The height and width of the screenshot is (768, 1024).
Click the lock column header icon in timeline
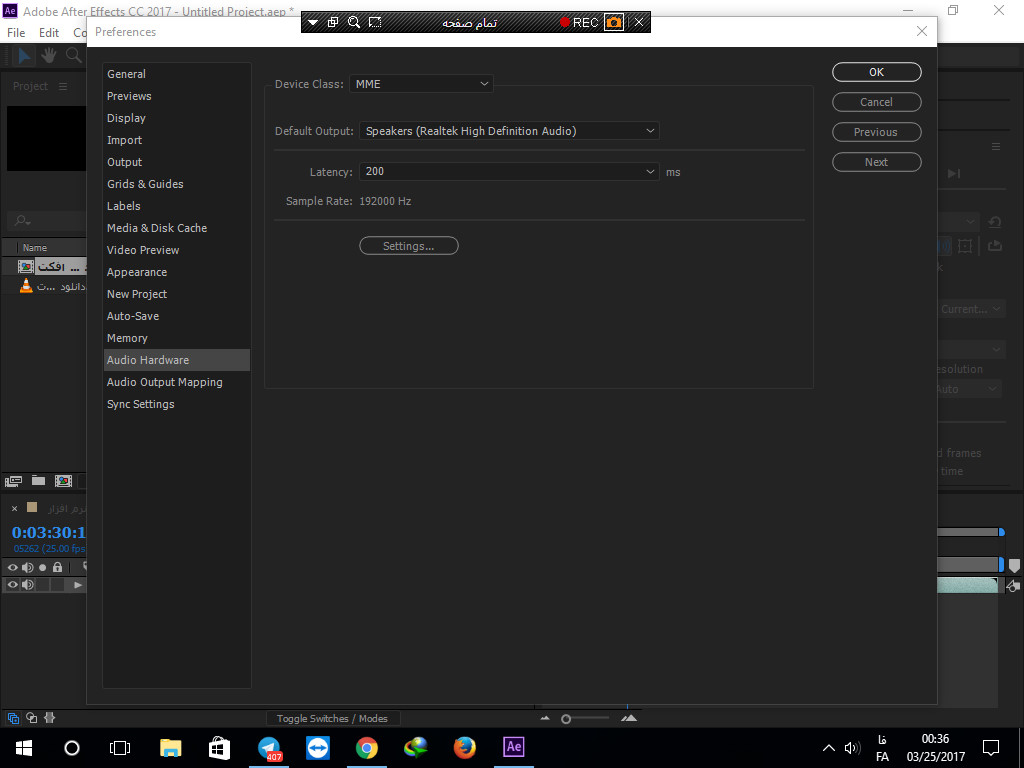[57, 567]
